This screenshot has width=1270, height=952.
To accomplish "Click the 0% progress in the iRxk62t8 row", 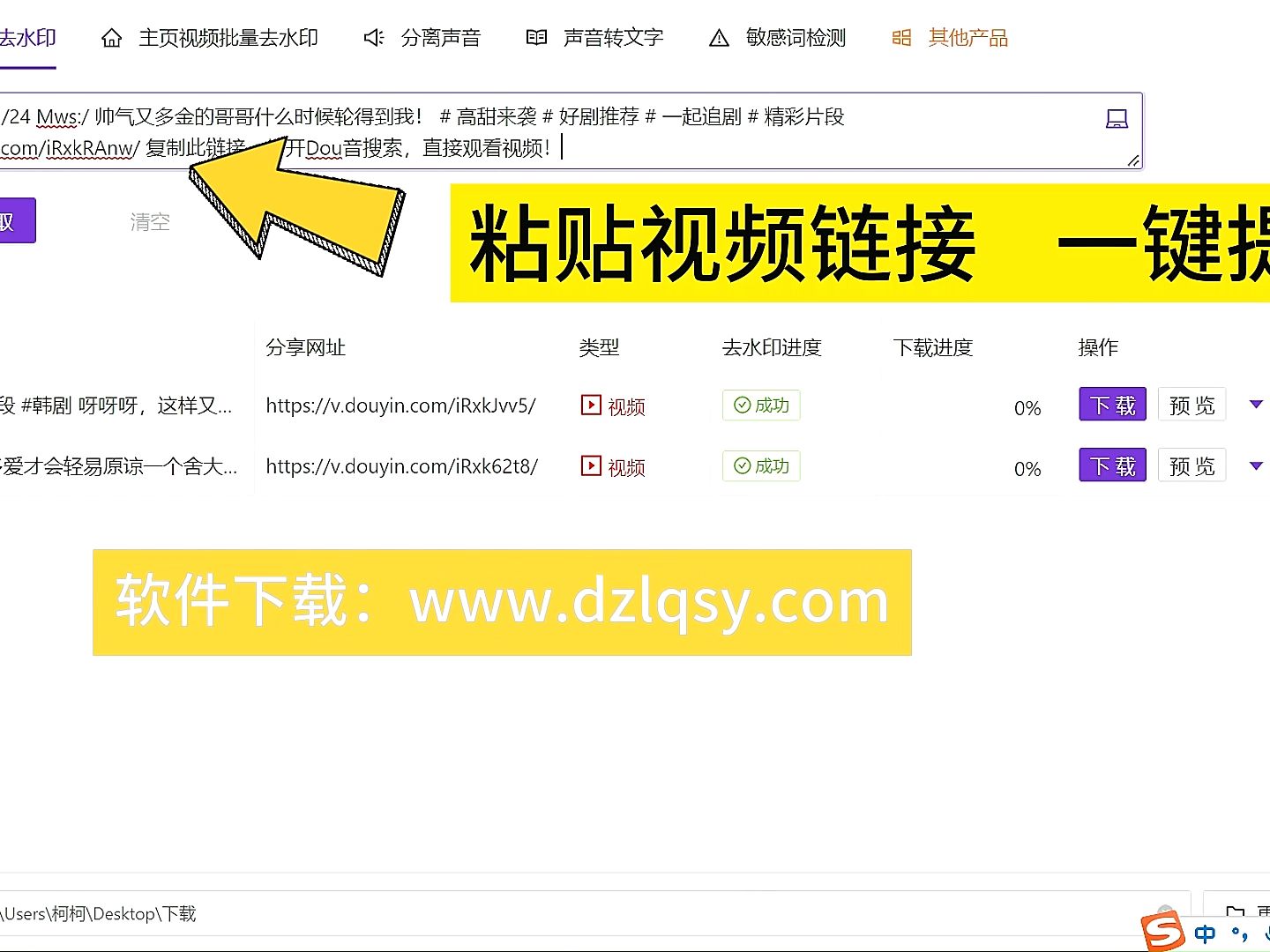I will pos(1027,469).
